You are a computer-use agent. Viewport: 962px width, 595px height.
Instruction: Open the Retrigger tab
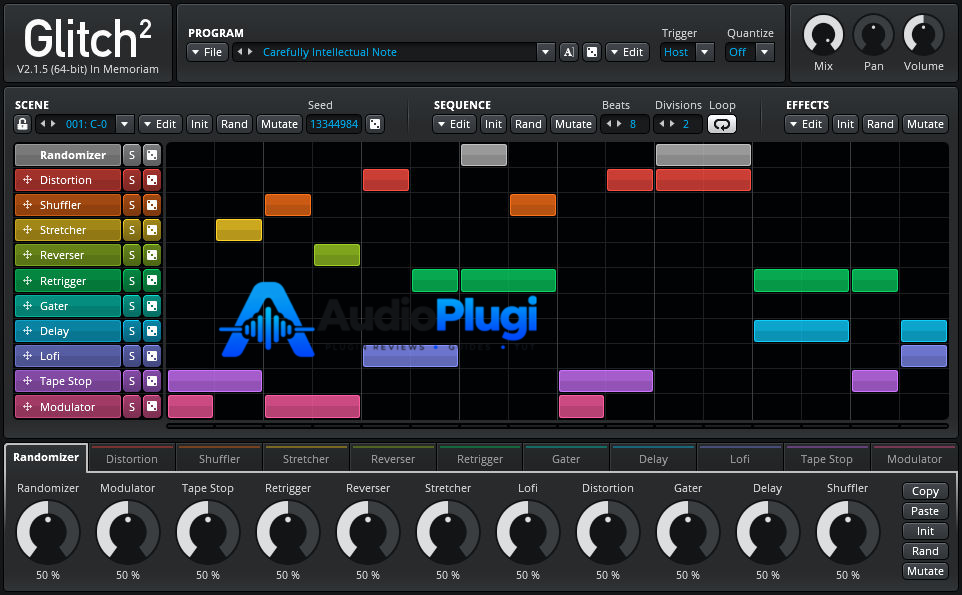[480, 459]
